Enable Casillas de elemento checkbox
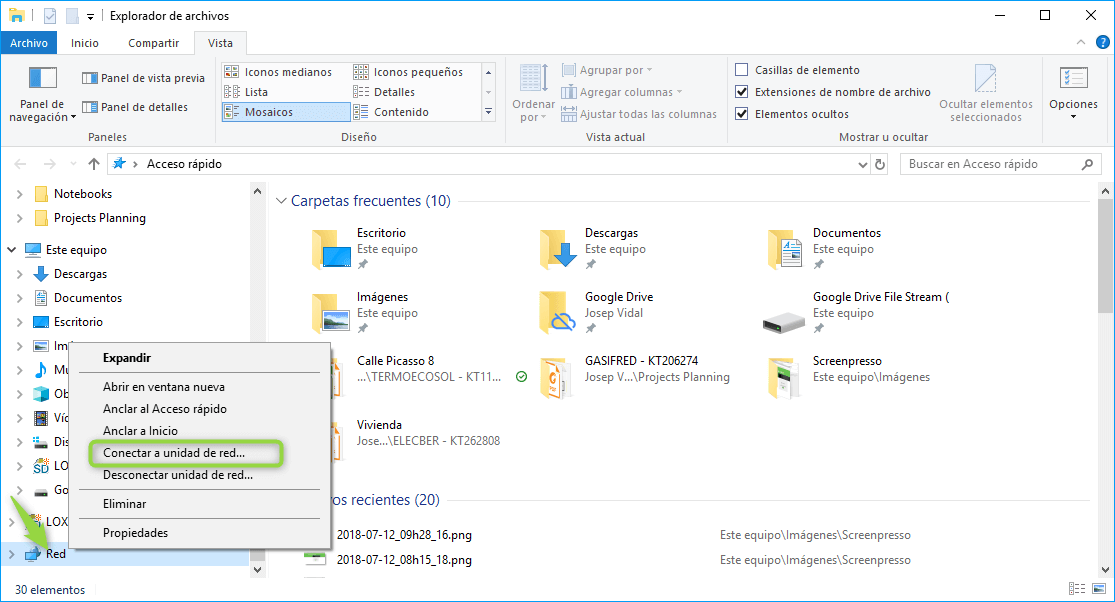 coord(742,70)
